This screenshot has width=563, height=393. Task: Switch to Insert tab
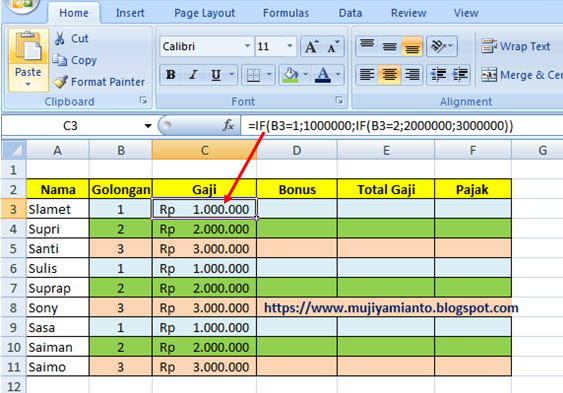coord(130,13)
